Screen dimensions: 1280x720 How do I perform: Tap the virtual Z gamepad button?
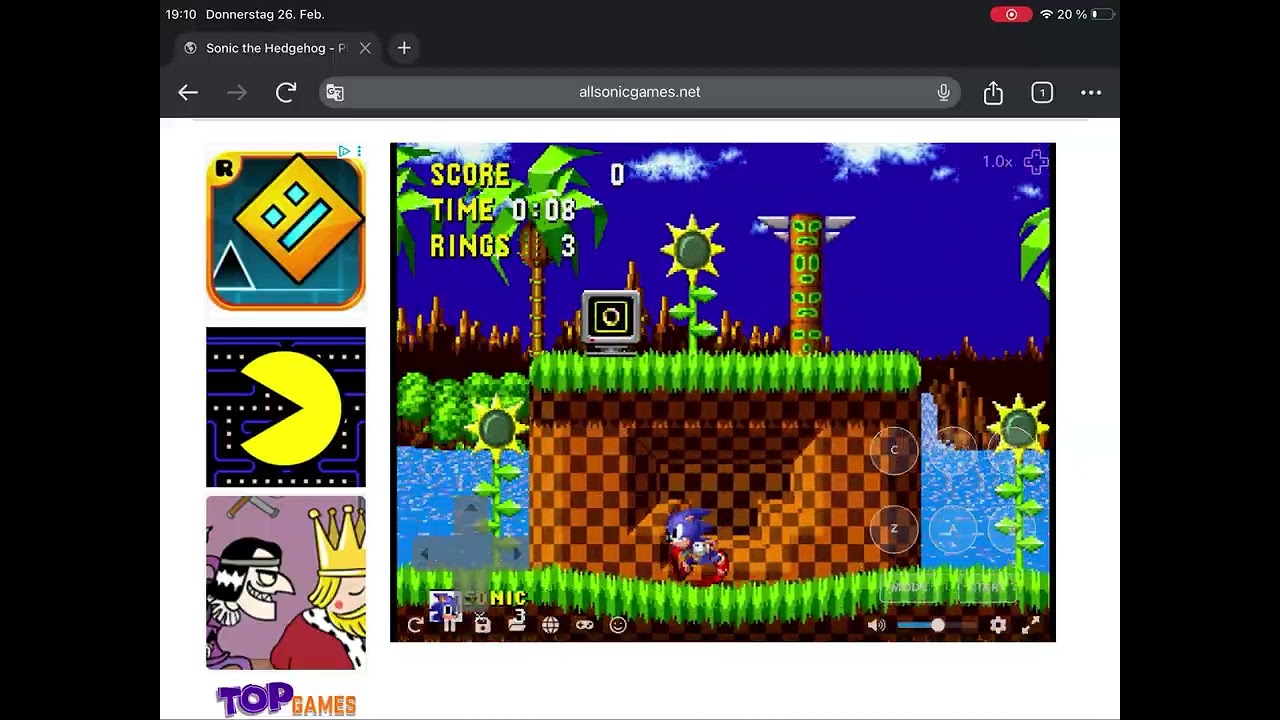pyautogui.click(x=894, y=529)
